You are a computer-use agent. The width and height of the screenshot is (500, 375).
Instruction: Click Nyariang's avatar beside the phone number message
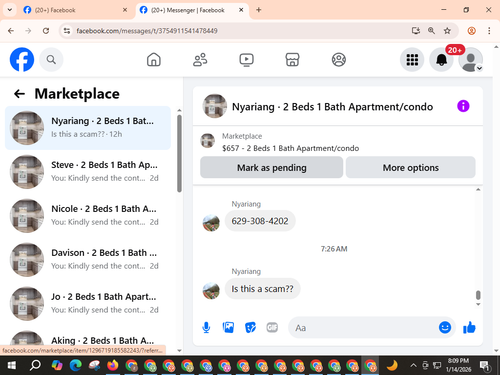[211, 223]
